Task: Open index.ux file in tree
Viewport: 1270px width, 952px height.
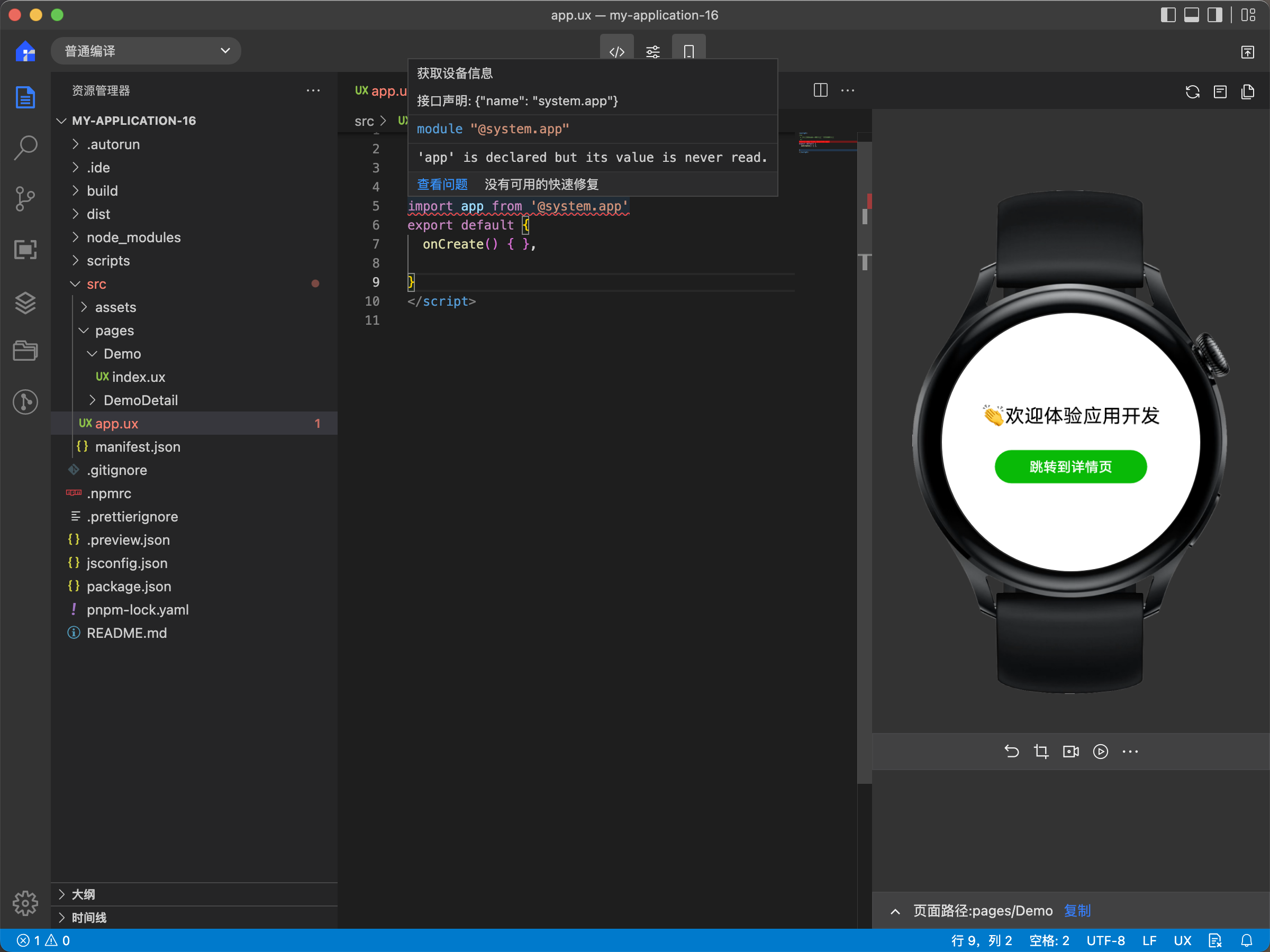Action: tap(194, 377)
